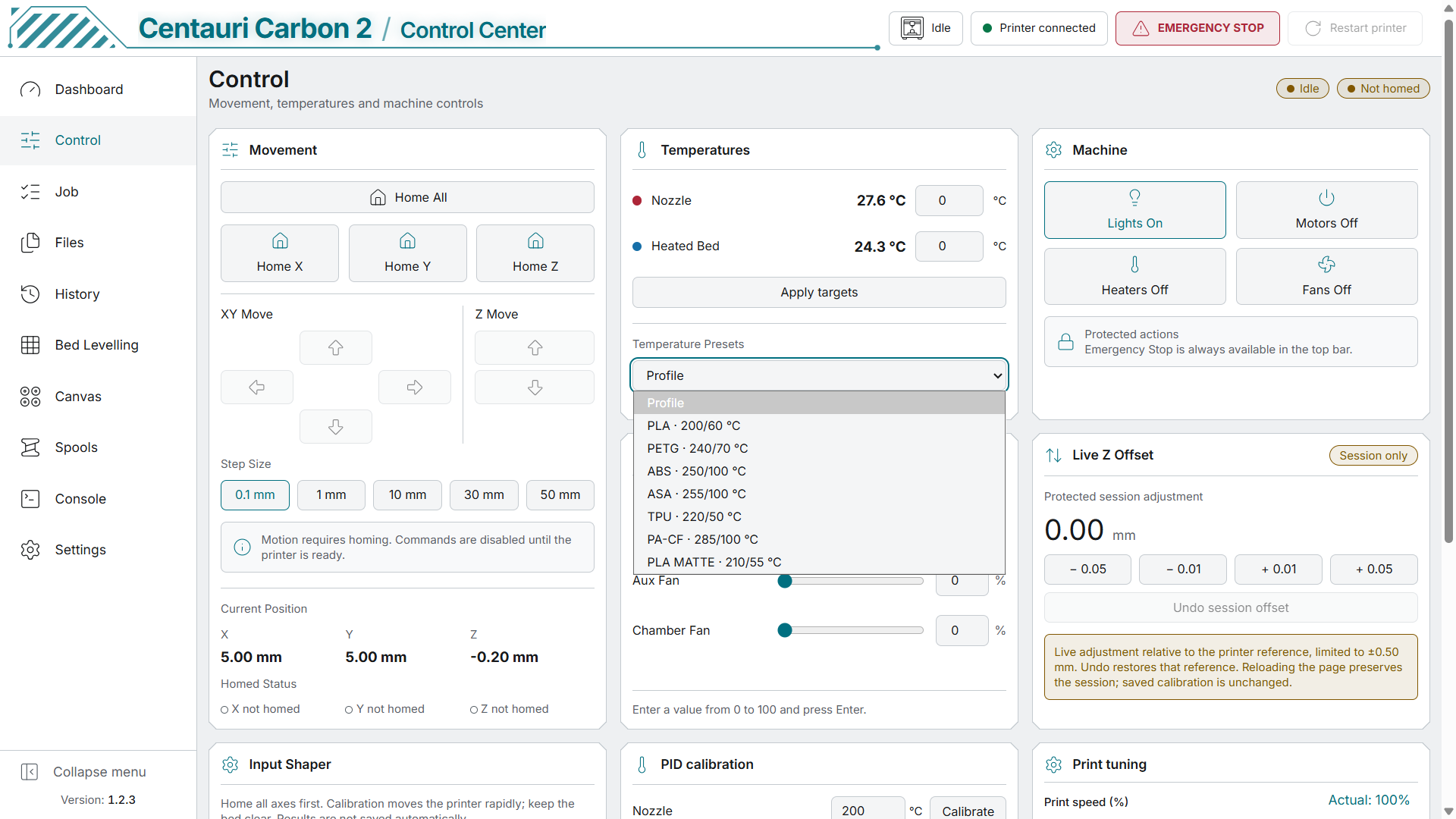The image size is (1456, 819).
Task: Collapse the Profile temperature preset dropdown
Action: click(x=819, y=375)
